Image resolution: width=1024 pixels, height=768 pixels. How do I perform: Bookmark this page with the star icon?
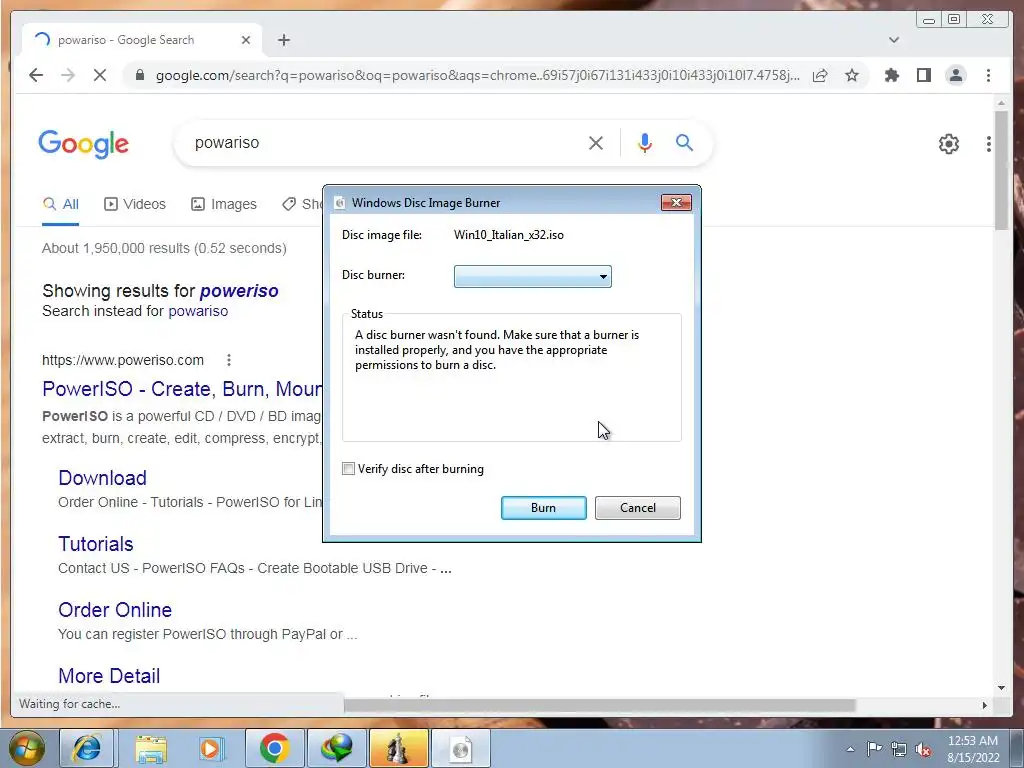tap(852, 75)
